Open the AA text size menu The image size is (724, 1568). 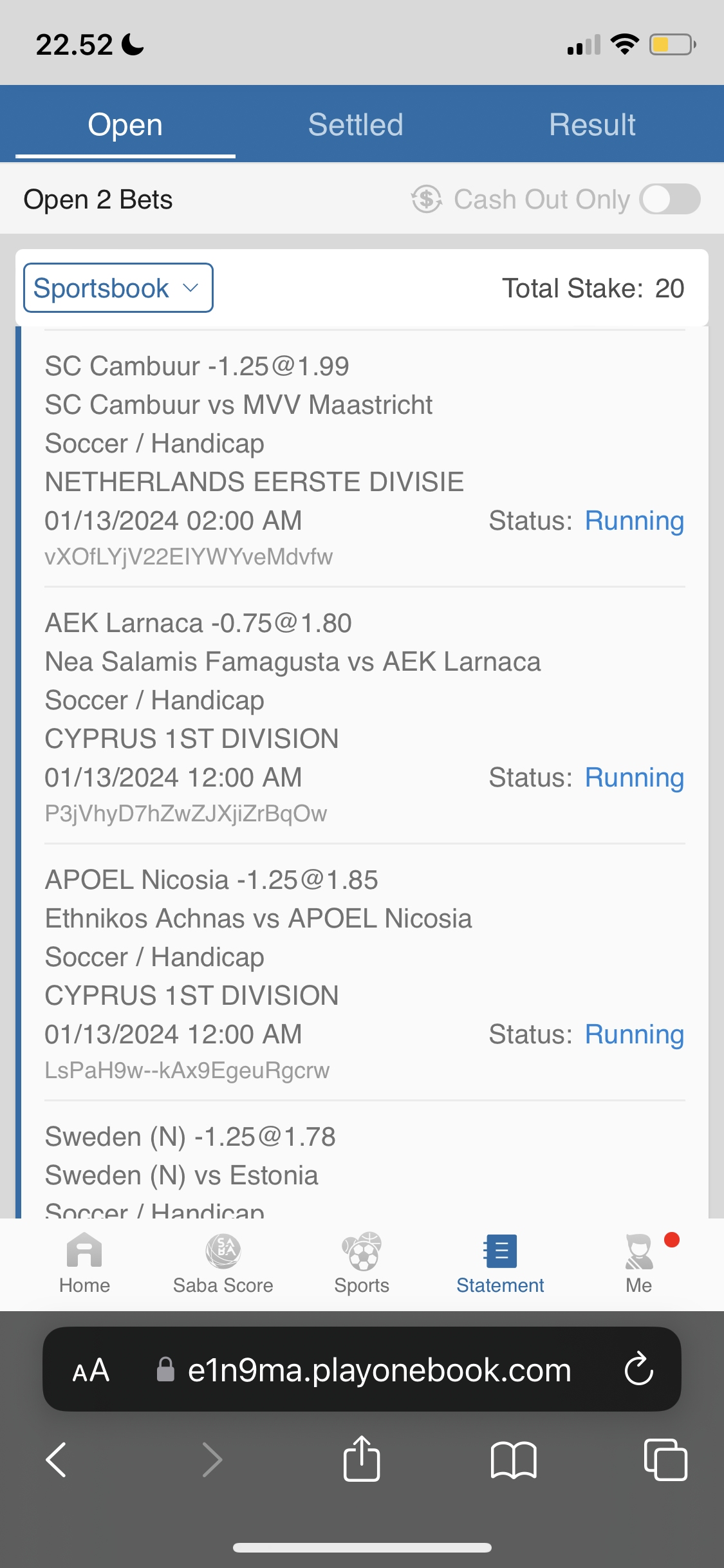click(x=91, y=1370)
